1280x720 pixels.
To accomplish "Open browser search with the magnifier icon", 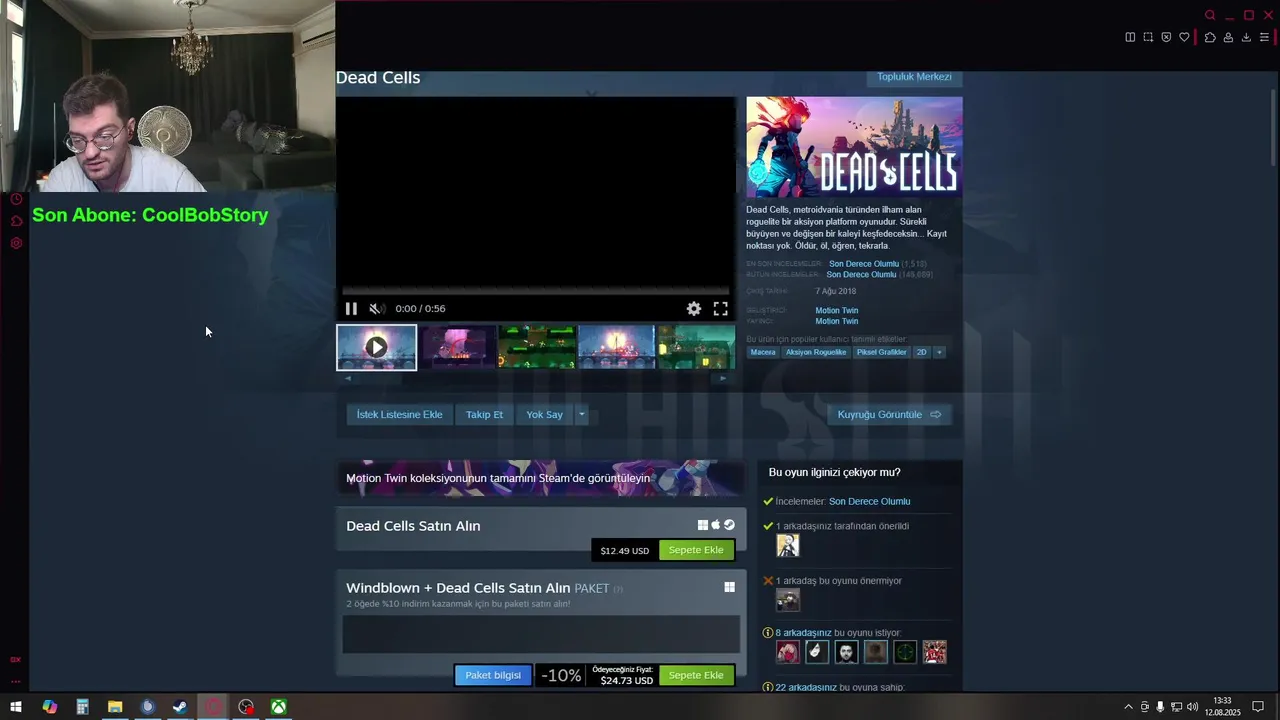I will point(1210,15).
